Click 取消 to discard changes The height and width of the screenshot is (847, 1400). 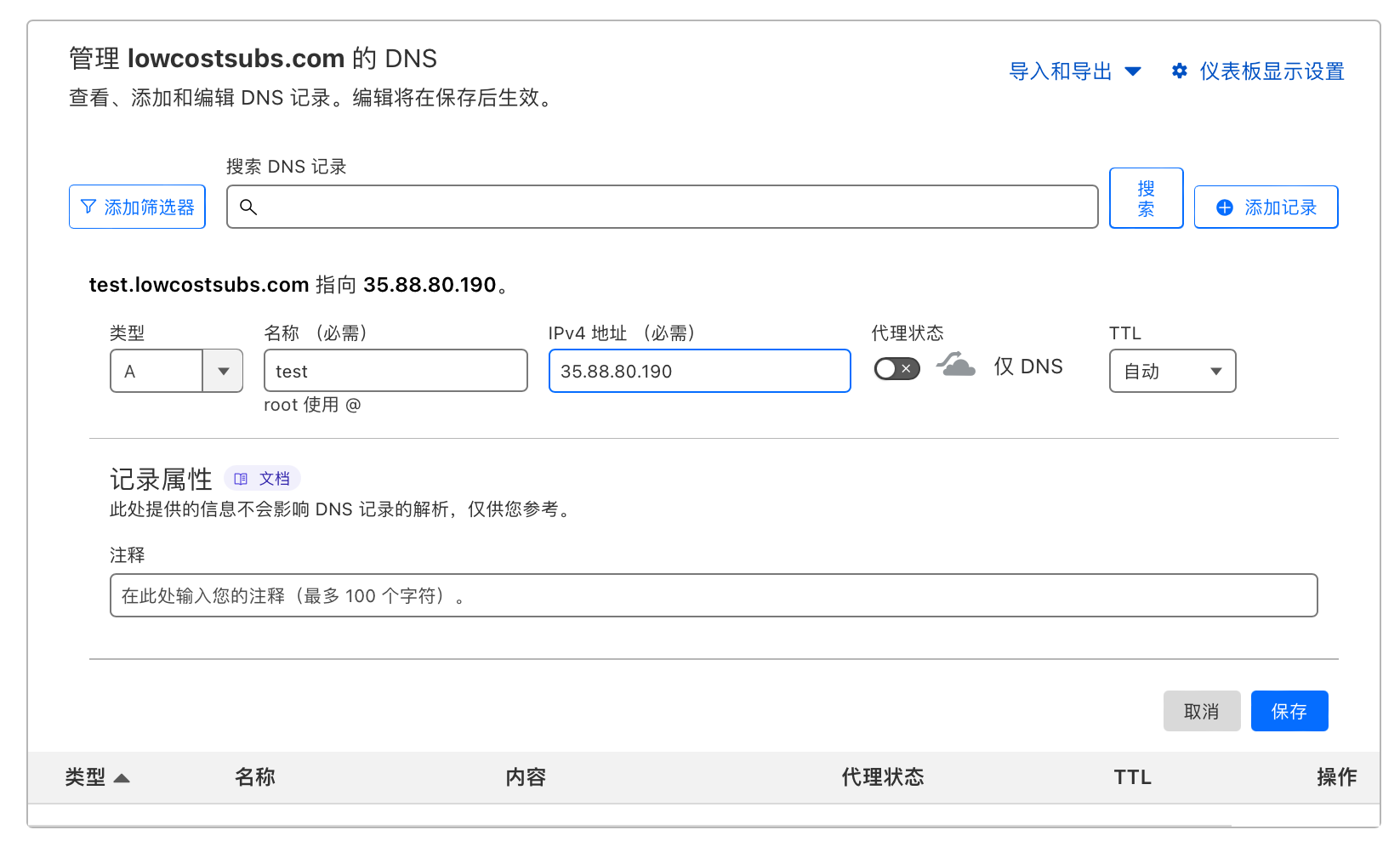point(1202,711)
